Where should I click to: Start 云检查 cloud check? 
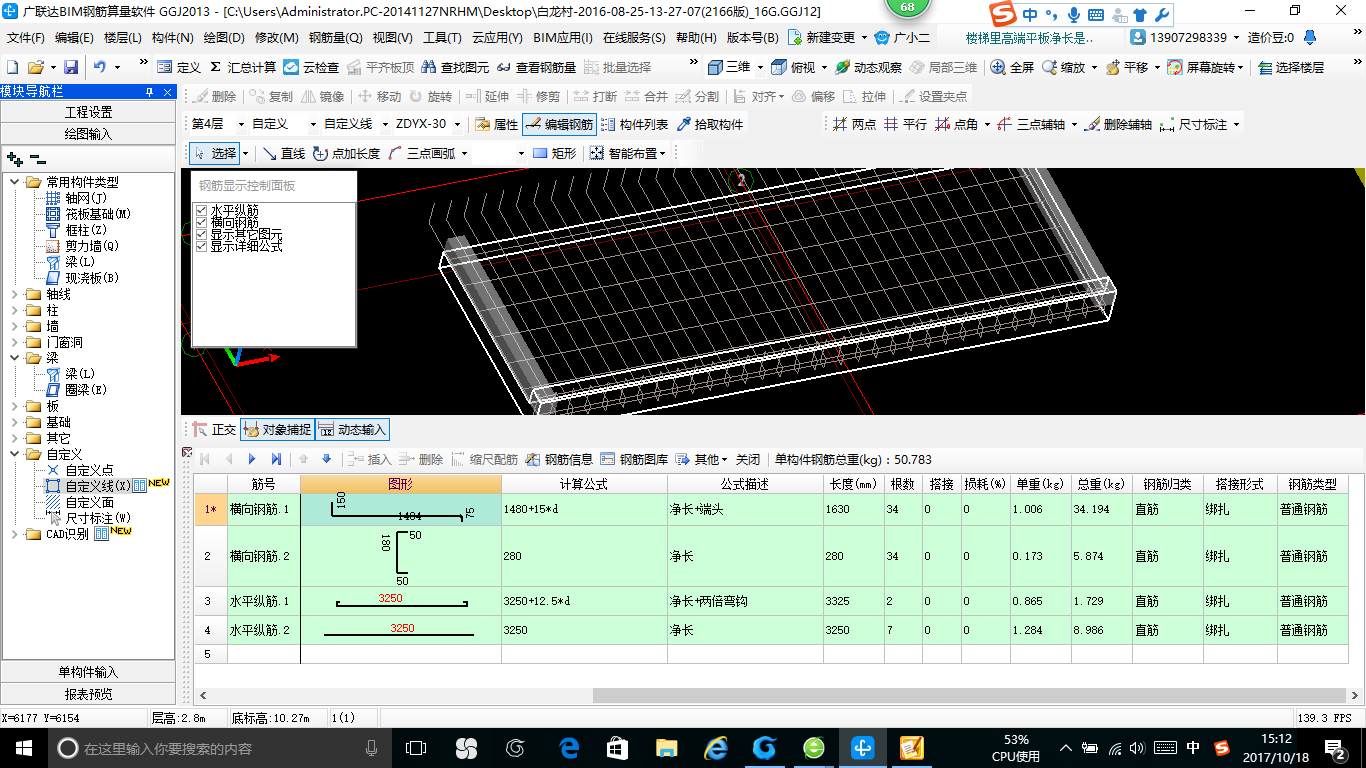coord(312,67)
